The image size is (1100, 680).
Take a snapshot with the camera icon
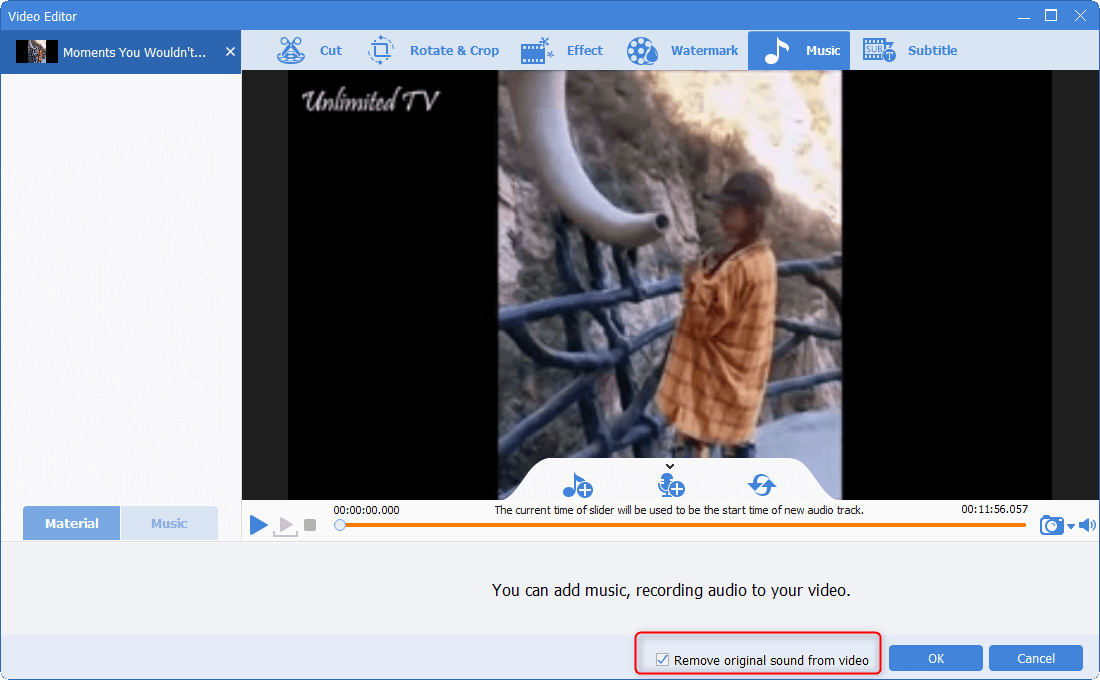pos(1051,525)
